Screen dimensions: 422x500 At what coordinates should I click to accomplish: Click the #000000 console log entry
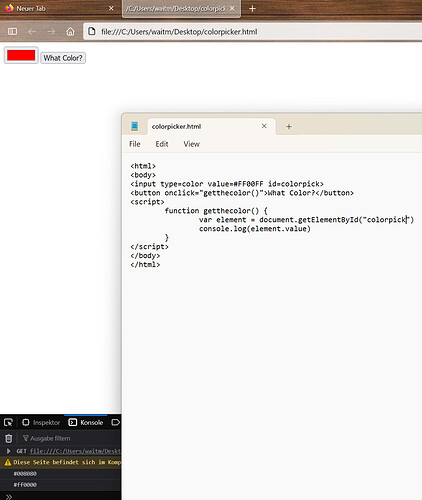pos(25,474)
